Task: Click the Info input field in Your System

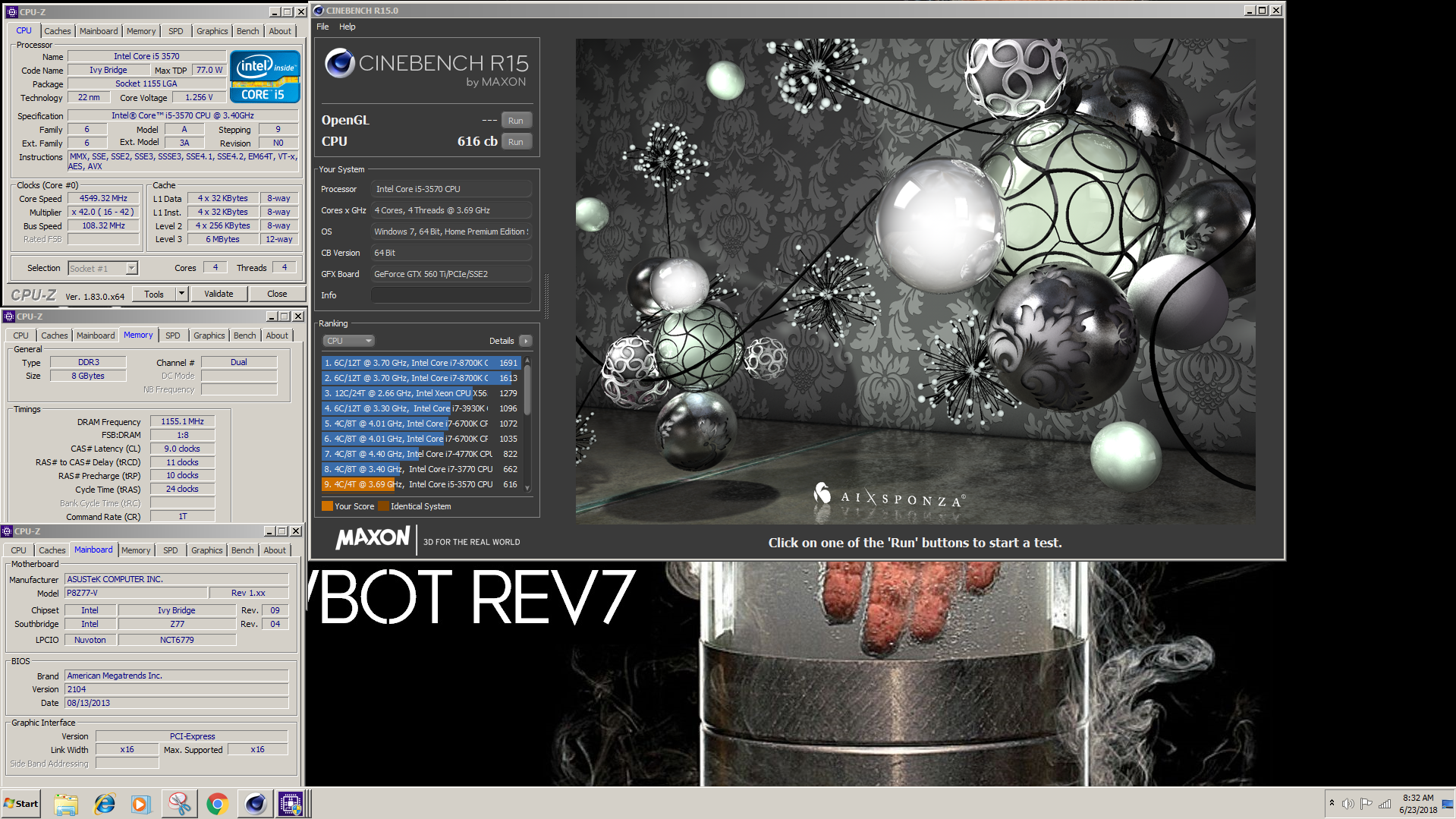Action: [x=451, y=295]
